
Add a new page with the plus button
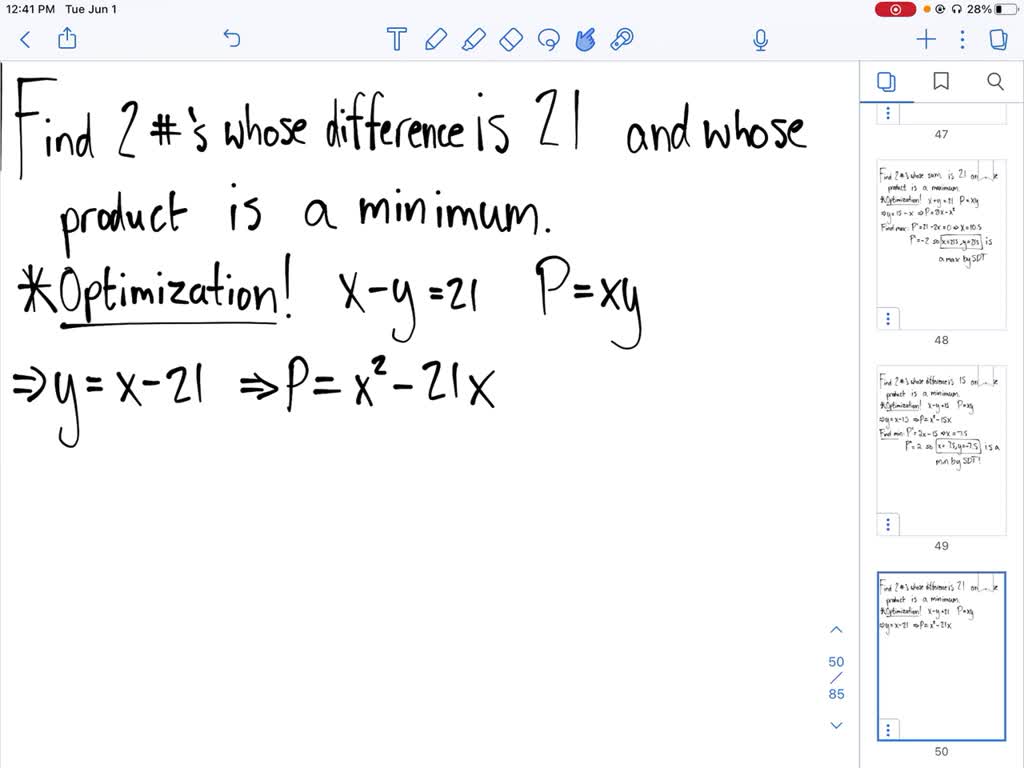[x=925, y=39]
